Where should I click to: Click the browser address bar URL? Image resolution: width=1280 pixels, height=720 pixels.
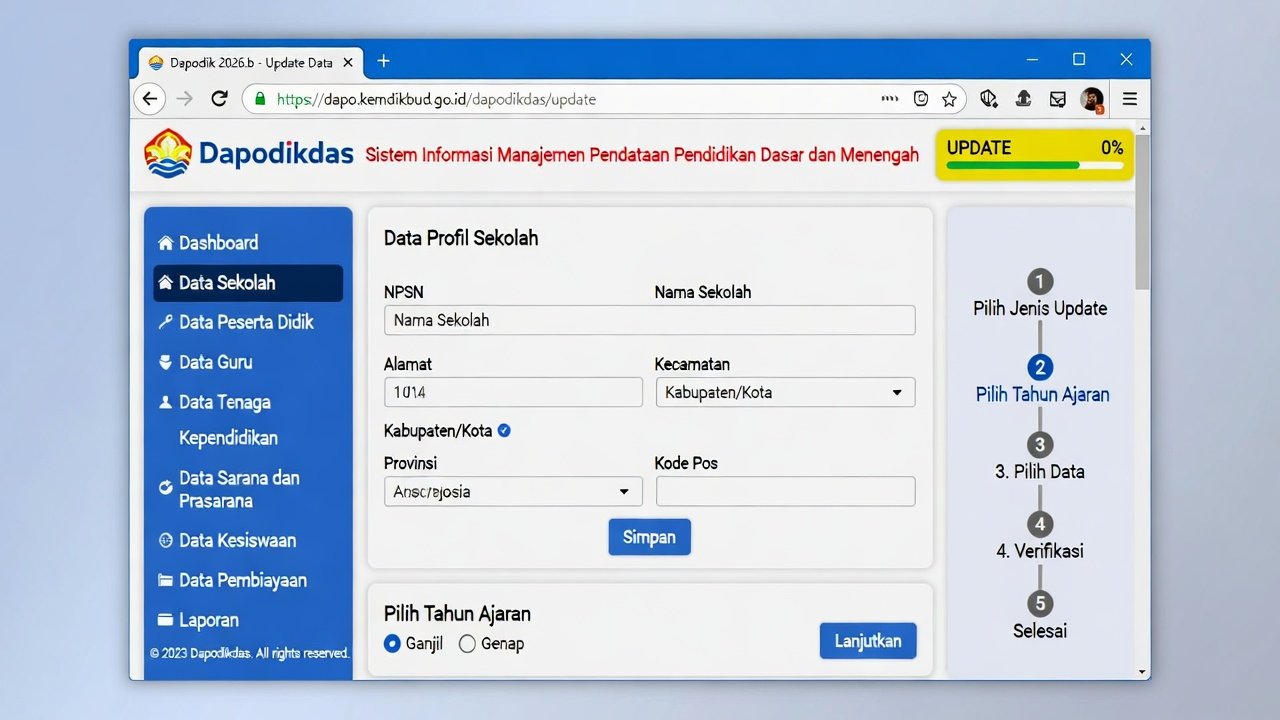(436, 99)
